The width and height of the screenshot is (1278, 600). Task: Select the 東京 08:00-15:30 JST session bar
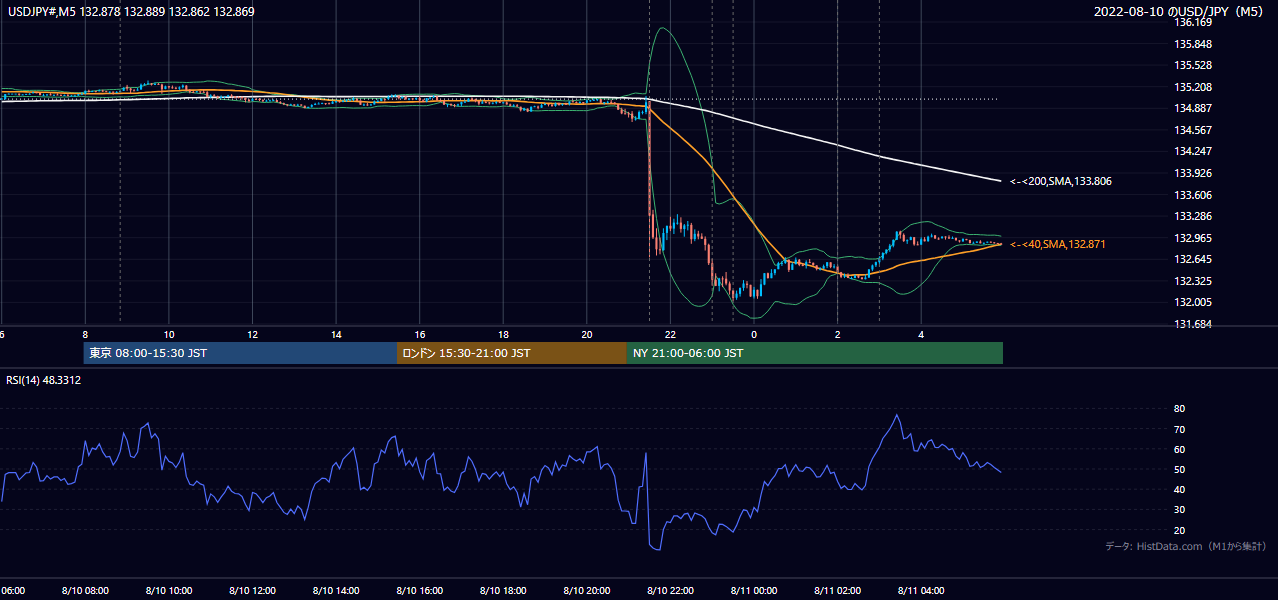(240, 353)
